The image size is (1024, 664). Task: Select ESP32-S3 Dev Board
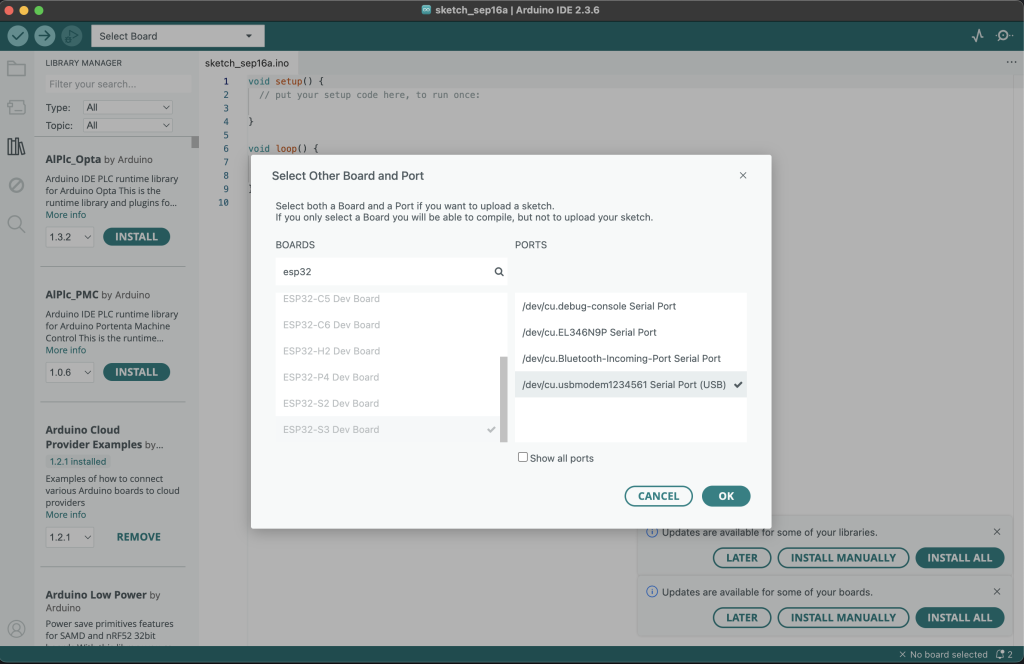pyautogui.click(x=387, y=429)
